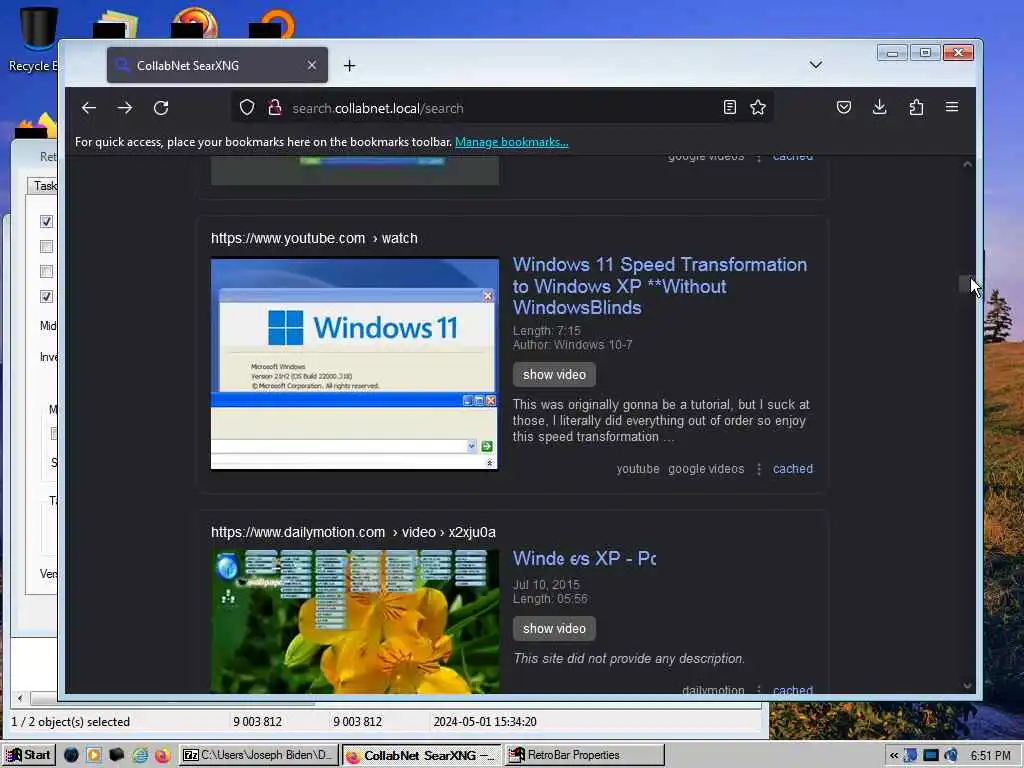Click the "Author: Windows 10-7" text
The image size is (1024, 768).
pyautogui.click(x=572, y=345)
